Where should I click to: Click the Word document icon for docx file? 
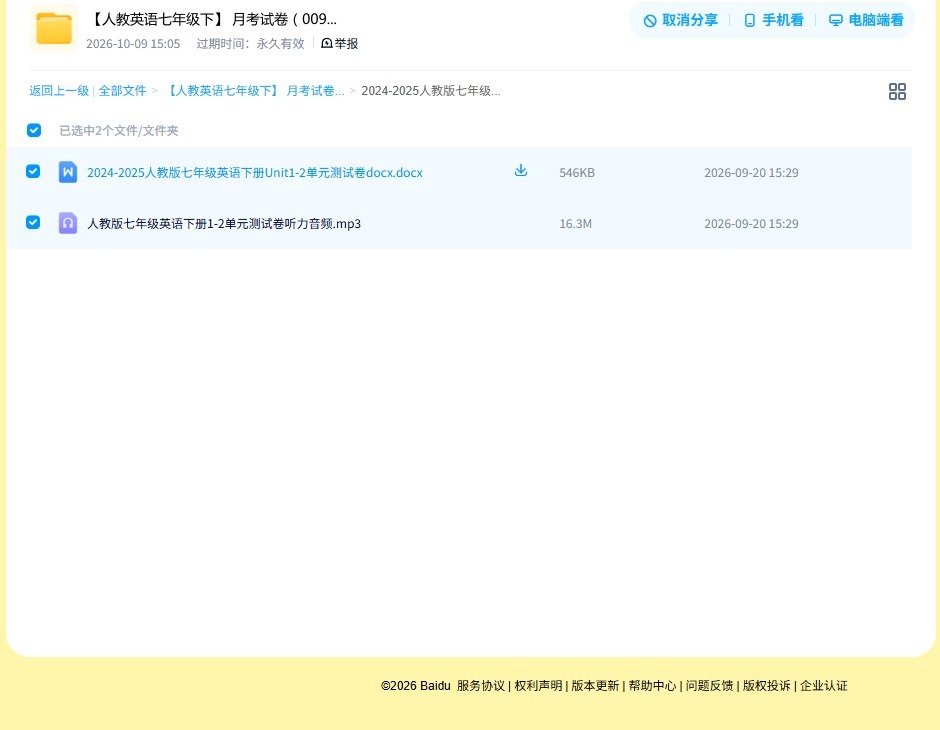click(x=68, y=173)
